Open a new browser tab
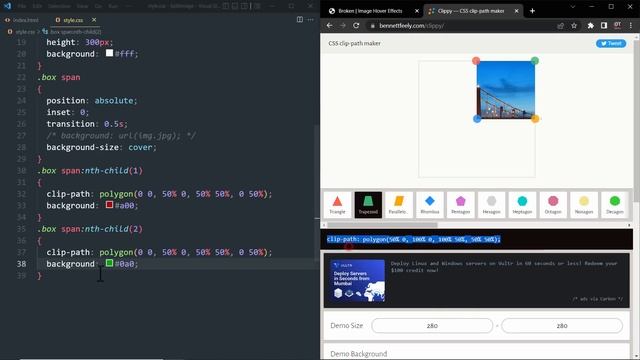The width and height of the screenshot is (640, 360). (532, 11)
